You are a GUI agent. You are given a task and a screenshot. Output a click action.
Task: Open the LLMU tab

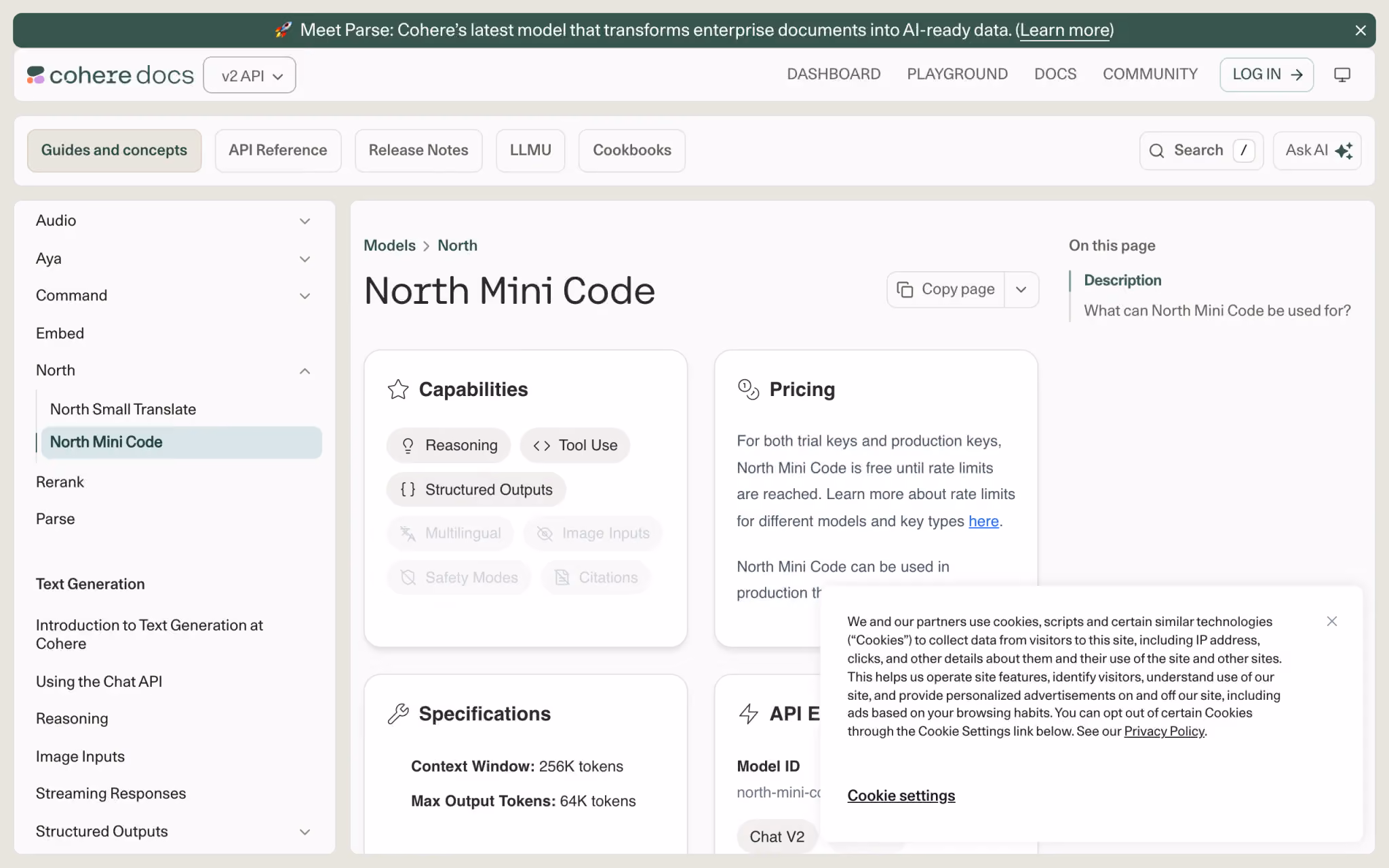pos(530,151)
